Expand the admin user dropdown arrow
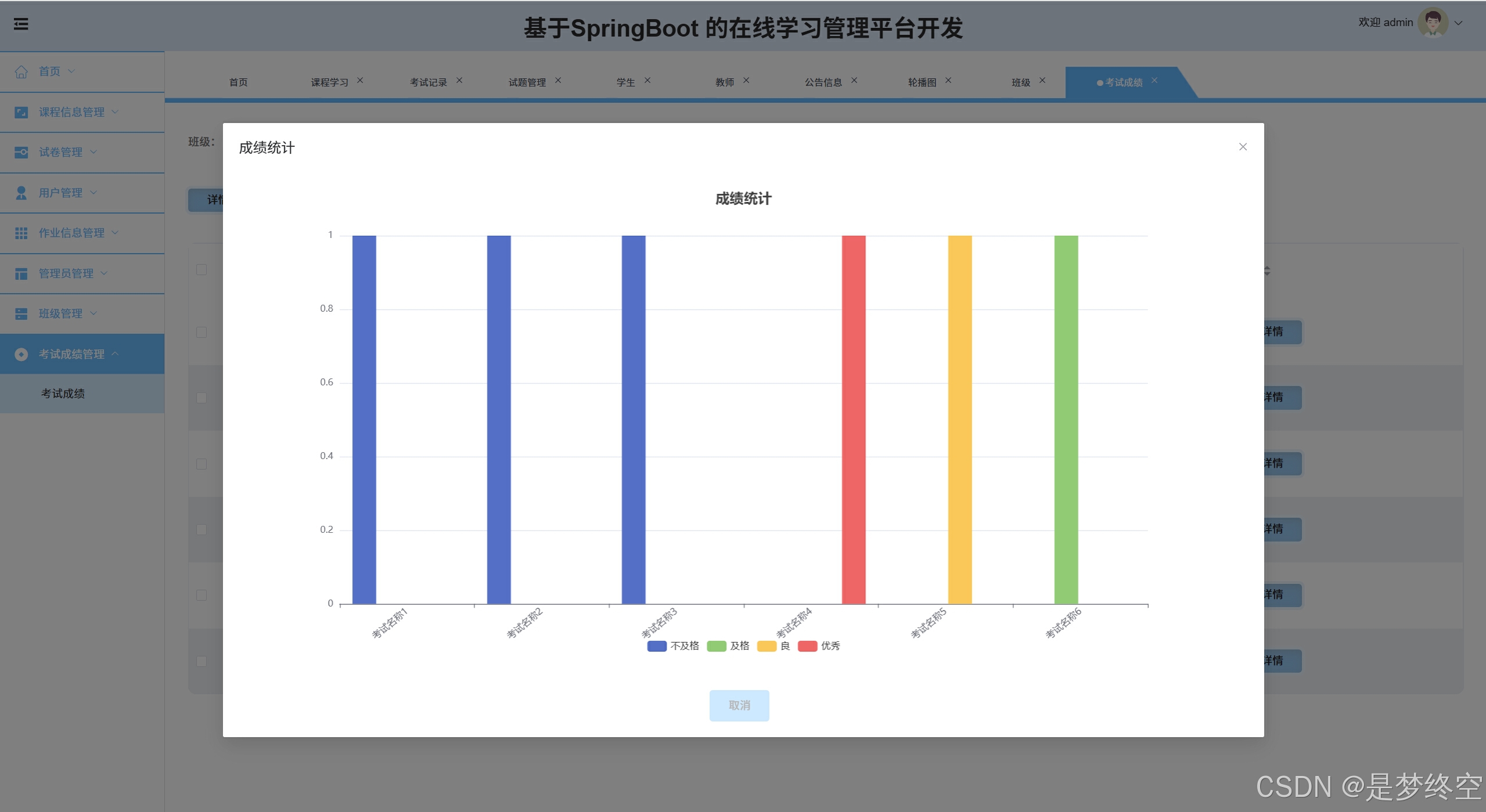The image size is (1486, 812). pyautogui.click(x=1458, y=23)
